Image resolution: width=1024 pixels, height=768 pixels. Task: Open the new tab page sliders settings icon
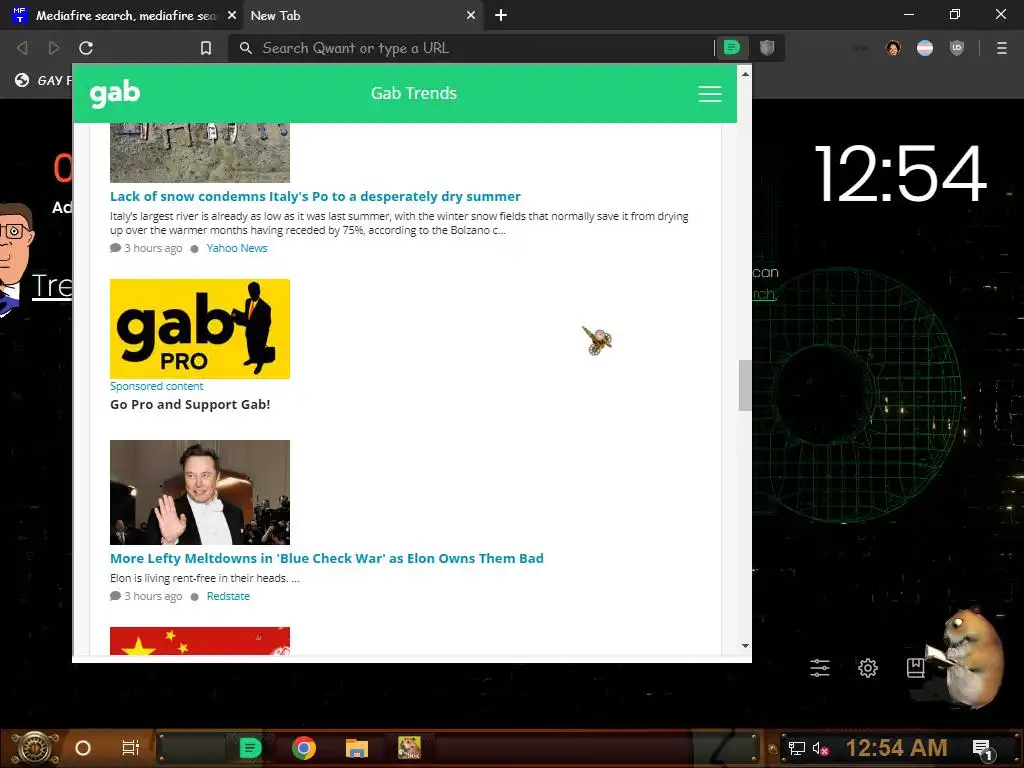820,667
